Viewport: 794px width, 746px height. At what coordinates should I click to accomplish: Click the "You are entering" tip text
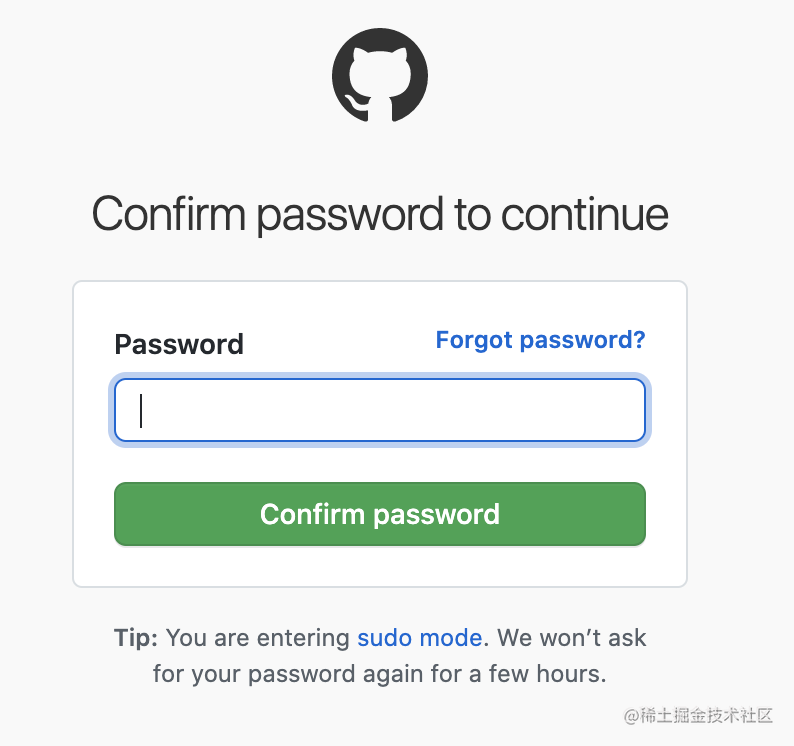258,638
